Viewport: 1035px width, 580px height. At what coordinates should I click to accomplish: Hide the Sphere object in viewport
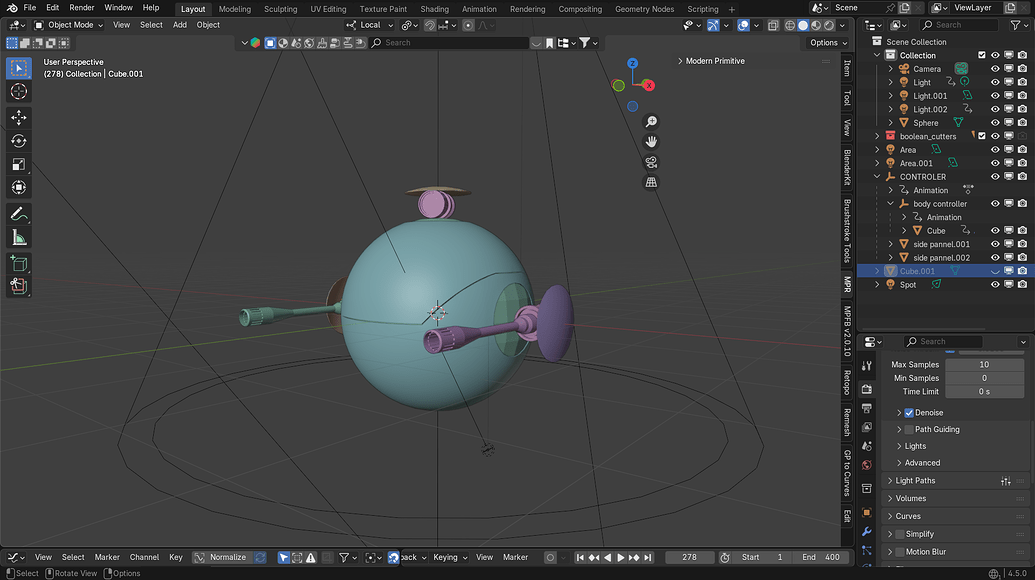[x=995, y=123]
